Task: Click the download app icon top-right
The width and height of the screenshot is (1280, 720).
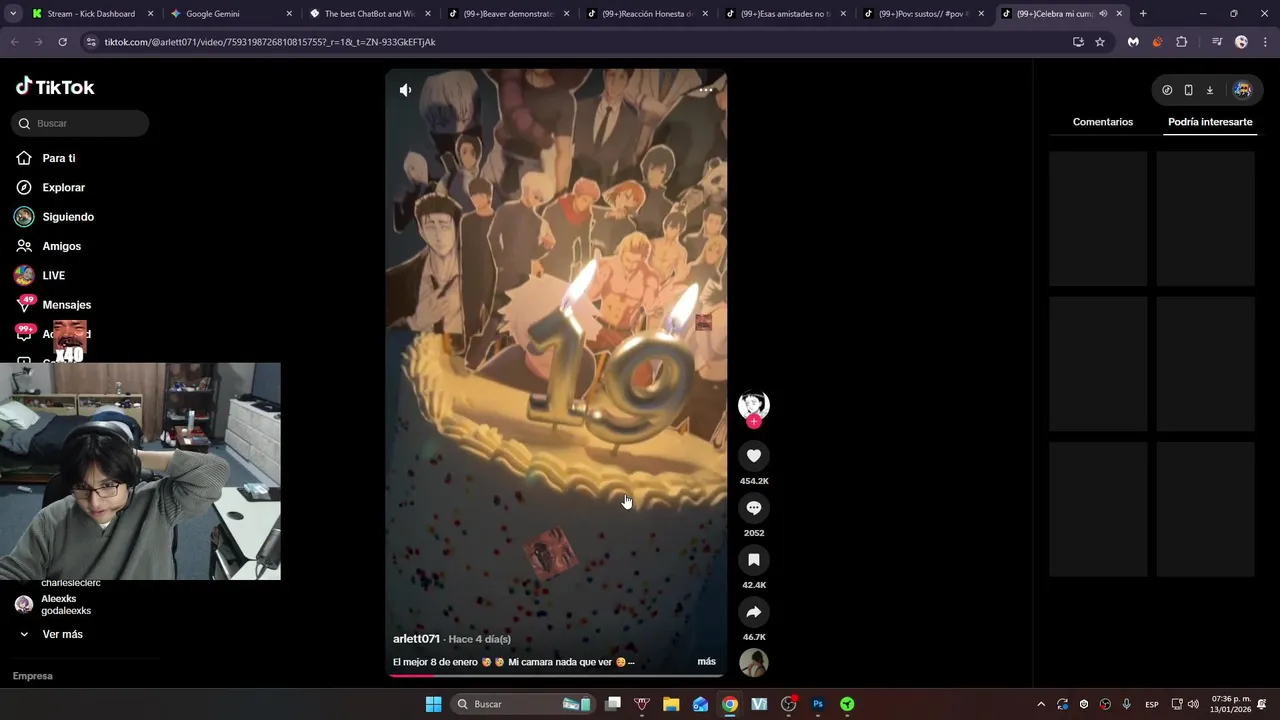Action: point(1209,90)
